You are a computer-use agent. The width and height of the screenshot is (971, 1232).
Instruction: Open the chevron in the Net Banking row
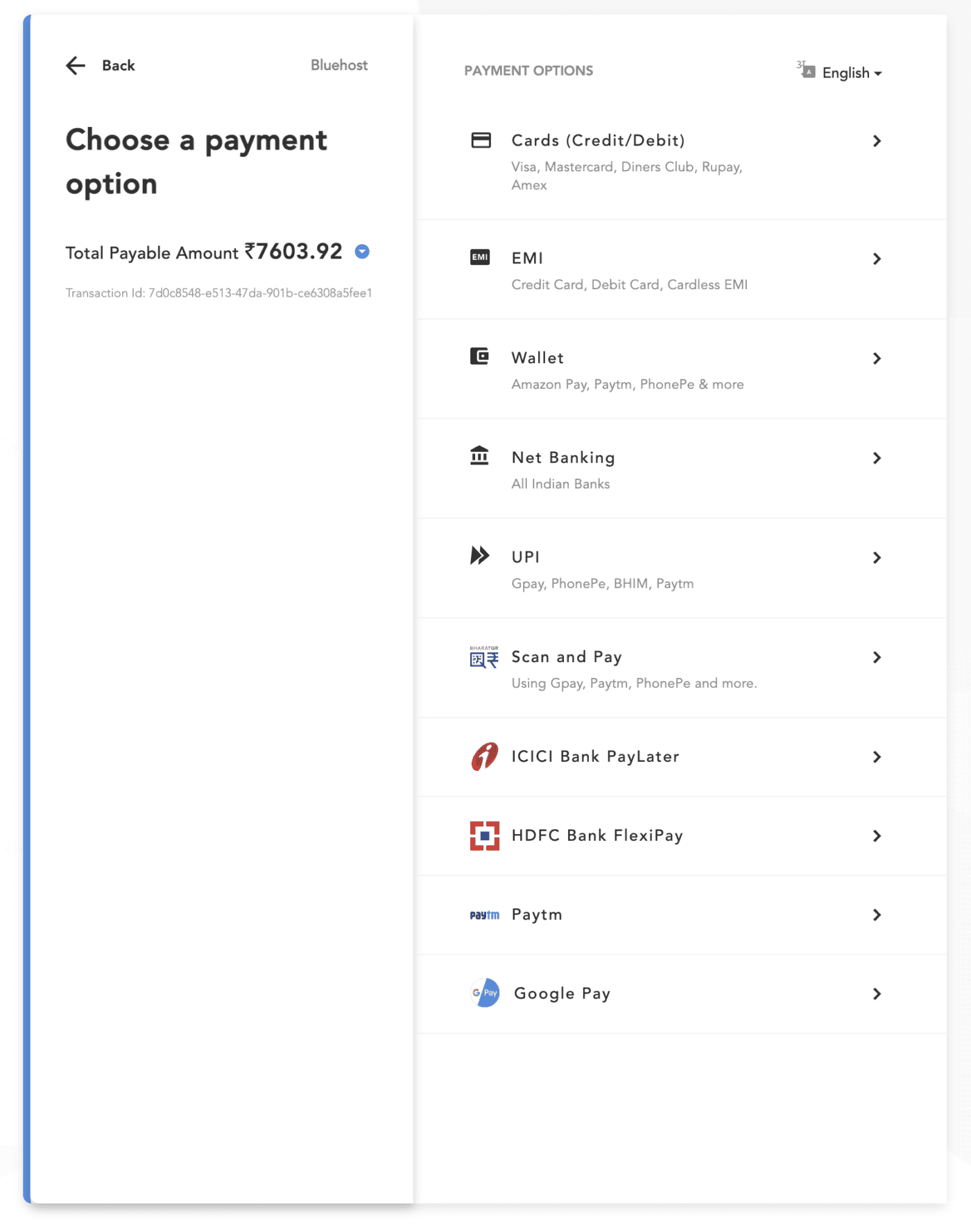coord(877,458)
